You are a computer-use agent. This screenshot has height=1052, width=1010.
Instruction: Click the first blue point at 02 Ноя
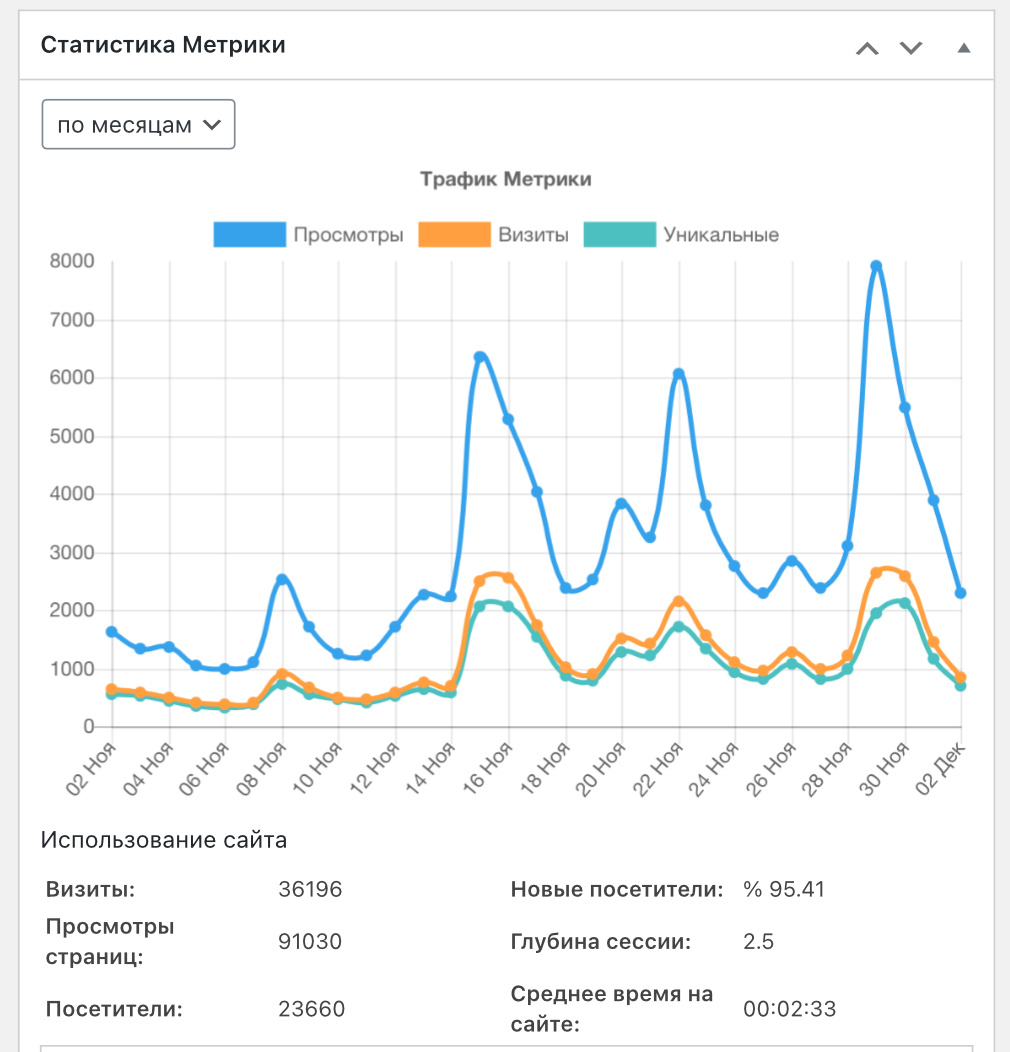click(x=111, y=632)
